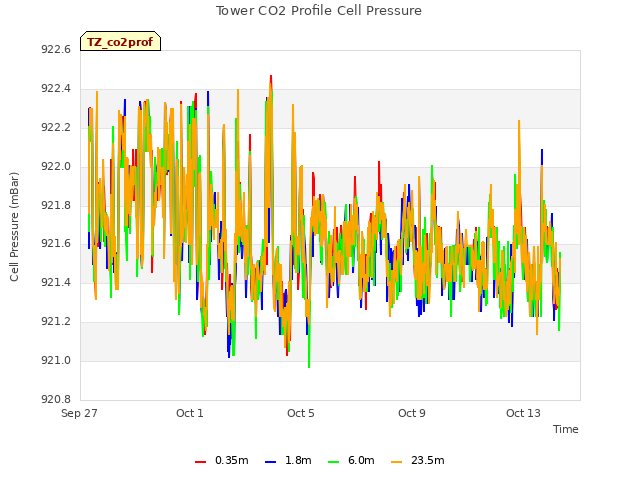Click the Oct 13 x-axis tick label
Screen dimensions: 640x480
[x=523, y=413]
